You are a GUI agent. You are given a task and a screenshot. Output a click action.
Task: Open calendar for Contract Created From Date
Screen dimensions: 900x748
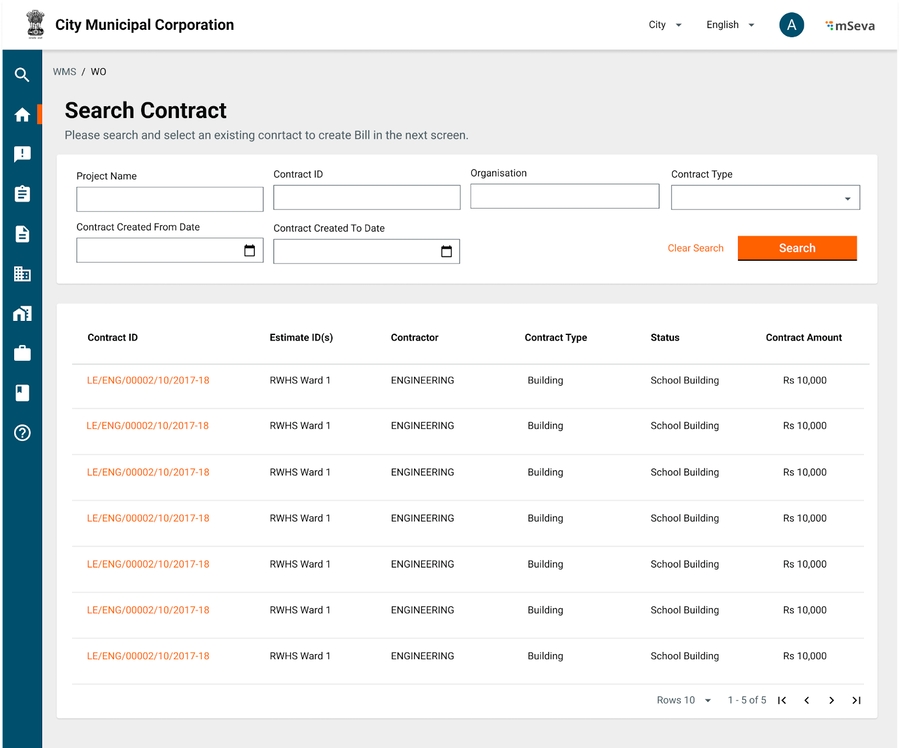pyautogui.click(x=250, y=251)
